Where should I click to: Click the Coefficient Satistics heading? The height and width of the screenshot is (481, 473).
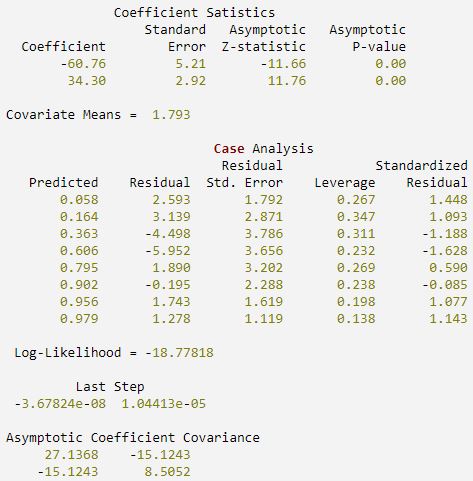(x=194, y=13)
